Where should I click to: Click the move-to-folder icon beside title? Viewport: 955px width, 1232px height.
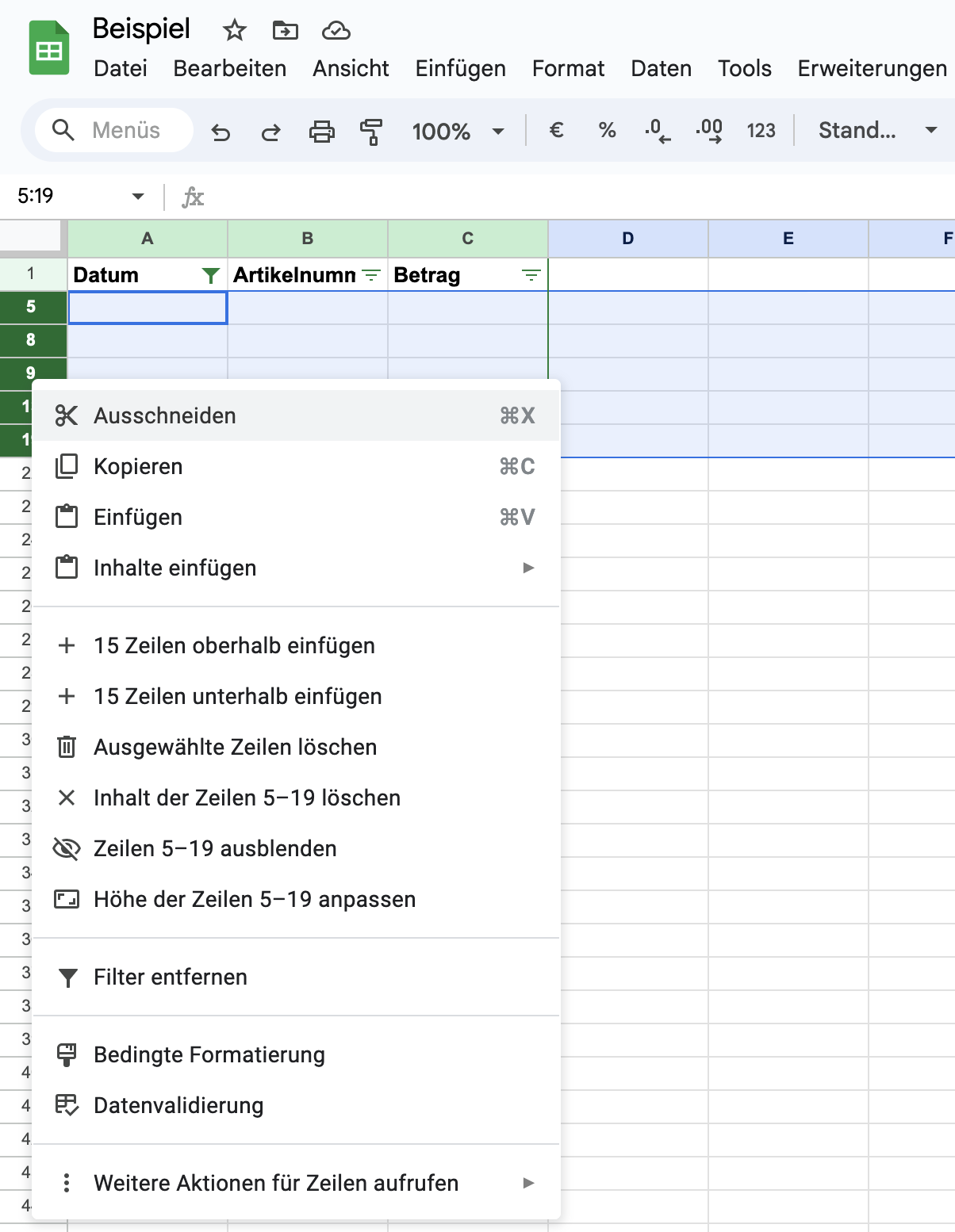pos(285,30)
